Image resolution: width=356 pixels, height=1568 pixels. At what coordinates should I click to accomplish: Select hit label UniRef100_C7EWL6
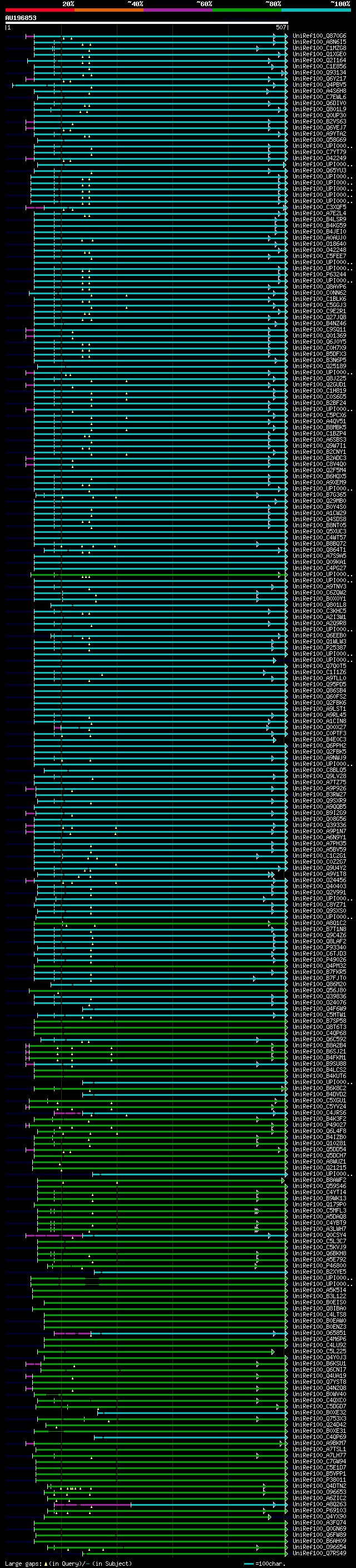pos(319,97)
